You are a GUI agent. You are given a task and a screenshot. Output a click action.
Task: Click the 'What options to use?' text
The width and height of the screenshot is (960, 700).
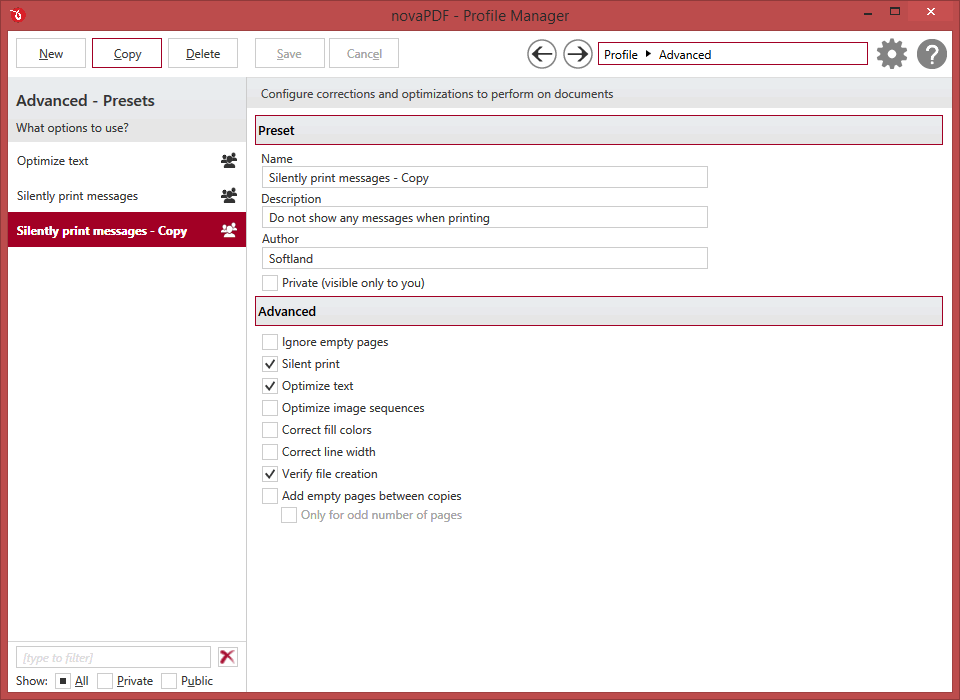click(72, 128)
